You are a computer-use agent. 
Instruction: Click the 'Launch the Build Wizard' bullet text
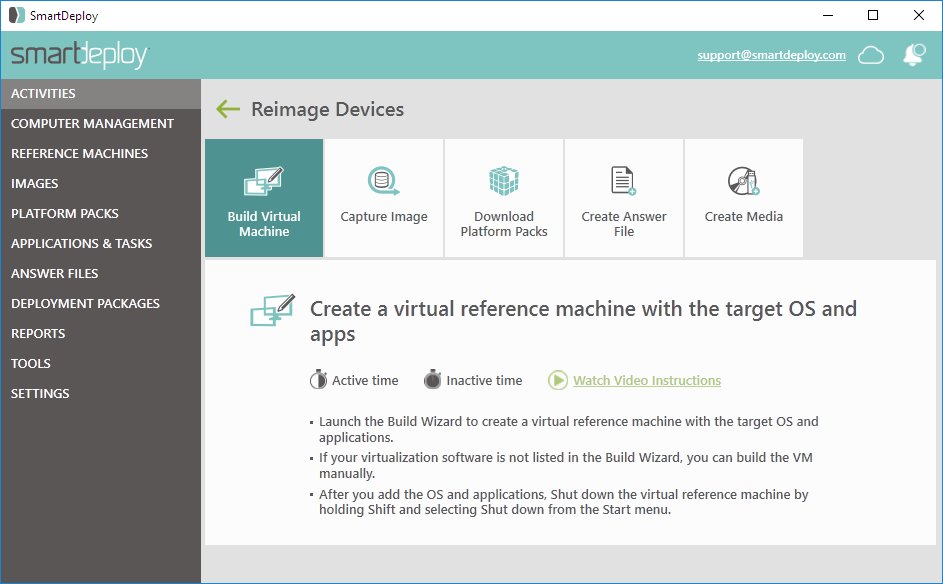pos(569,429)
